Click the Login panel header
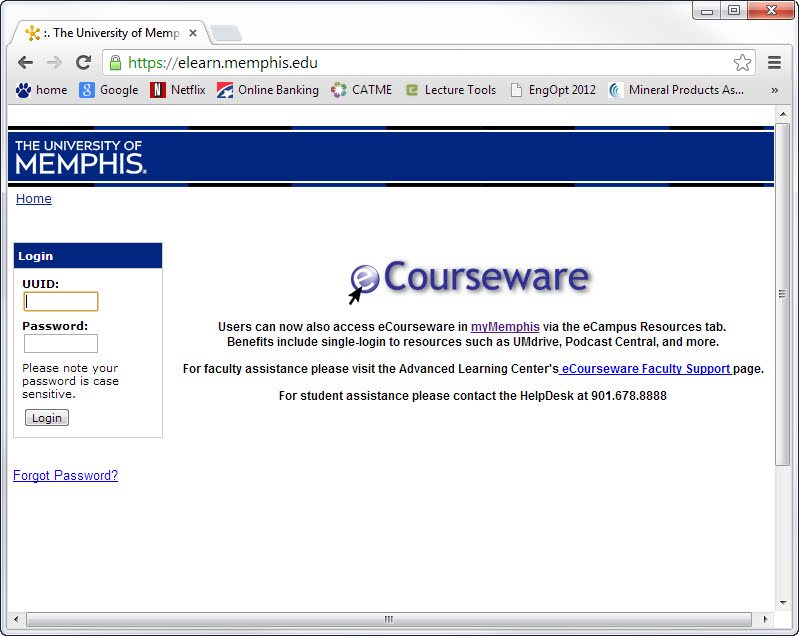 pos(88,256)
